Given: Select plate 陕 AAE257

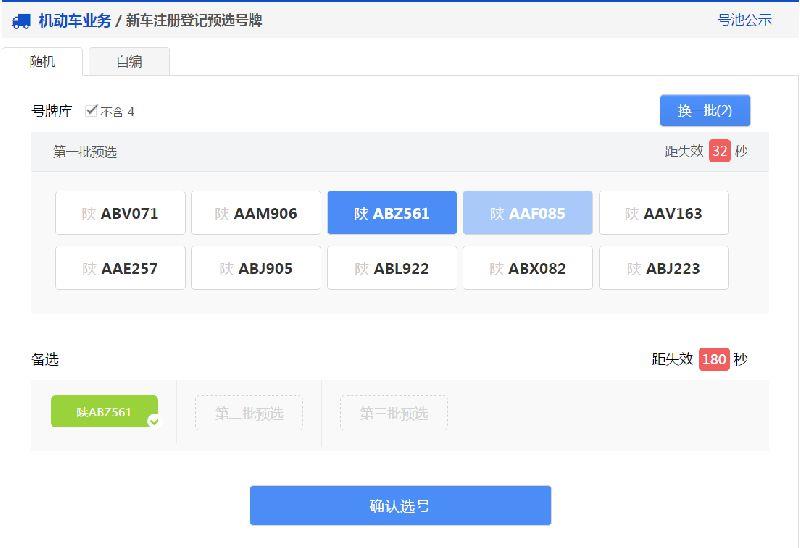Looking at the screenshot, I should click(120, 268).
